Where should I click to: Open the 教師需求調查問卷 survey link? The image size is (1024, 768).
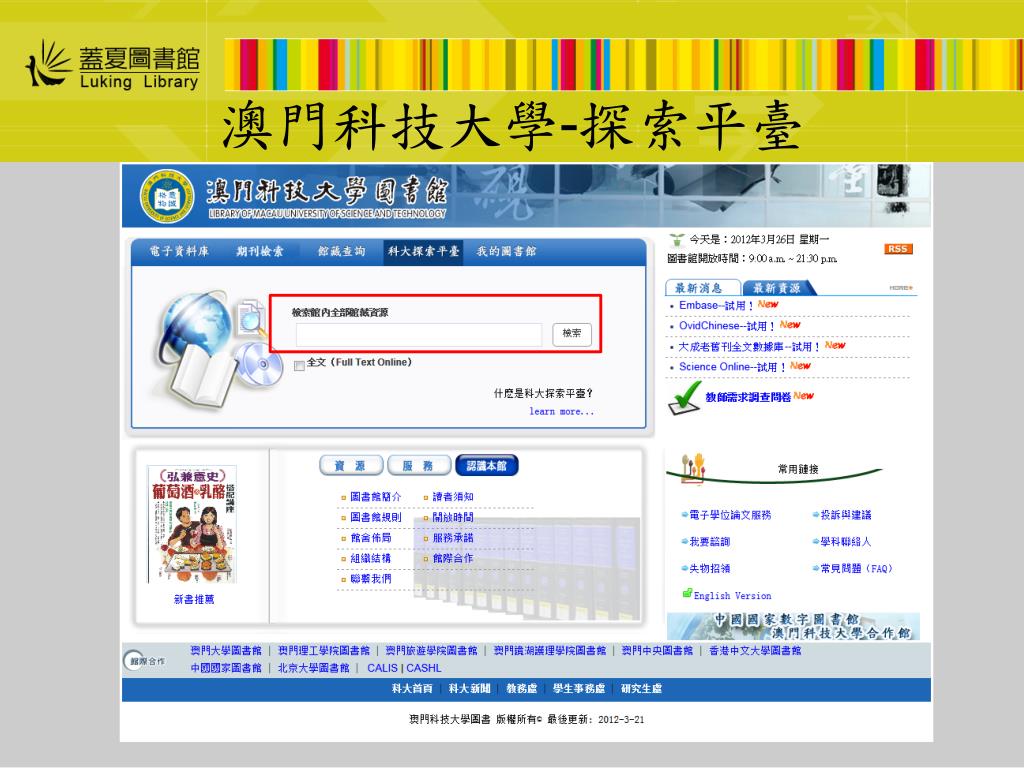pos(748,397)
